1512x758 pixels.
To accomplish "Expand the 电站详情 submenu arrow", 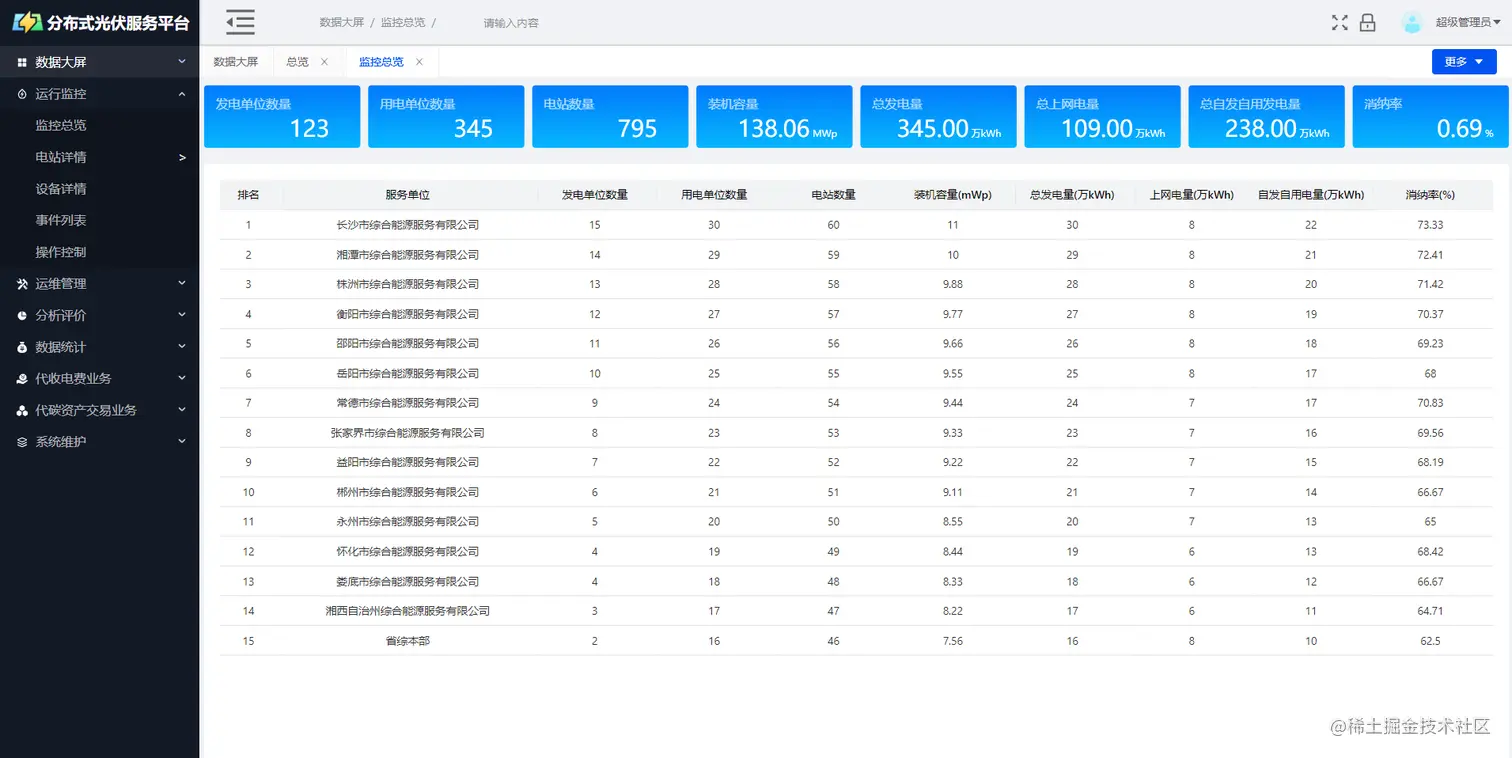I will point(182,157).
